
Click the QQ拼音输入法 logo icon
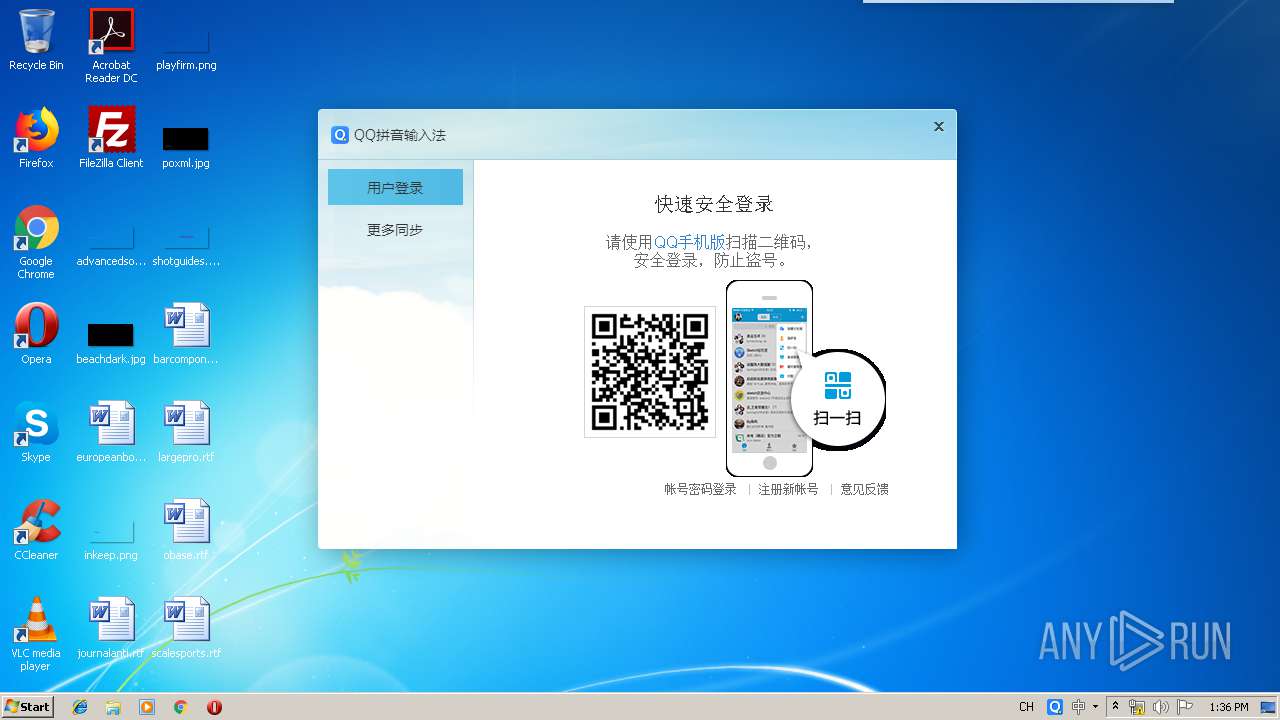pyautogui.click(x=340, y=135)
